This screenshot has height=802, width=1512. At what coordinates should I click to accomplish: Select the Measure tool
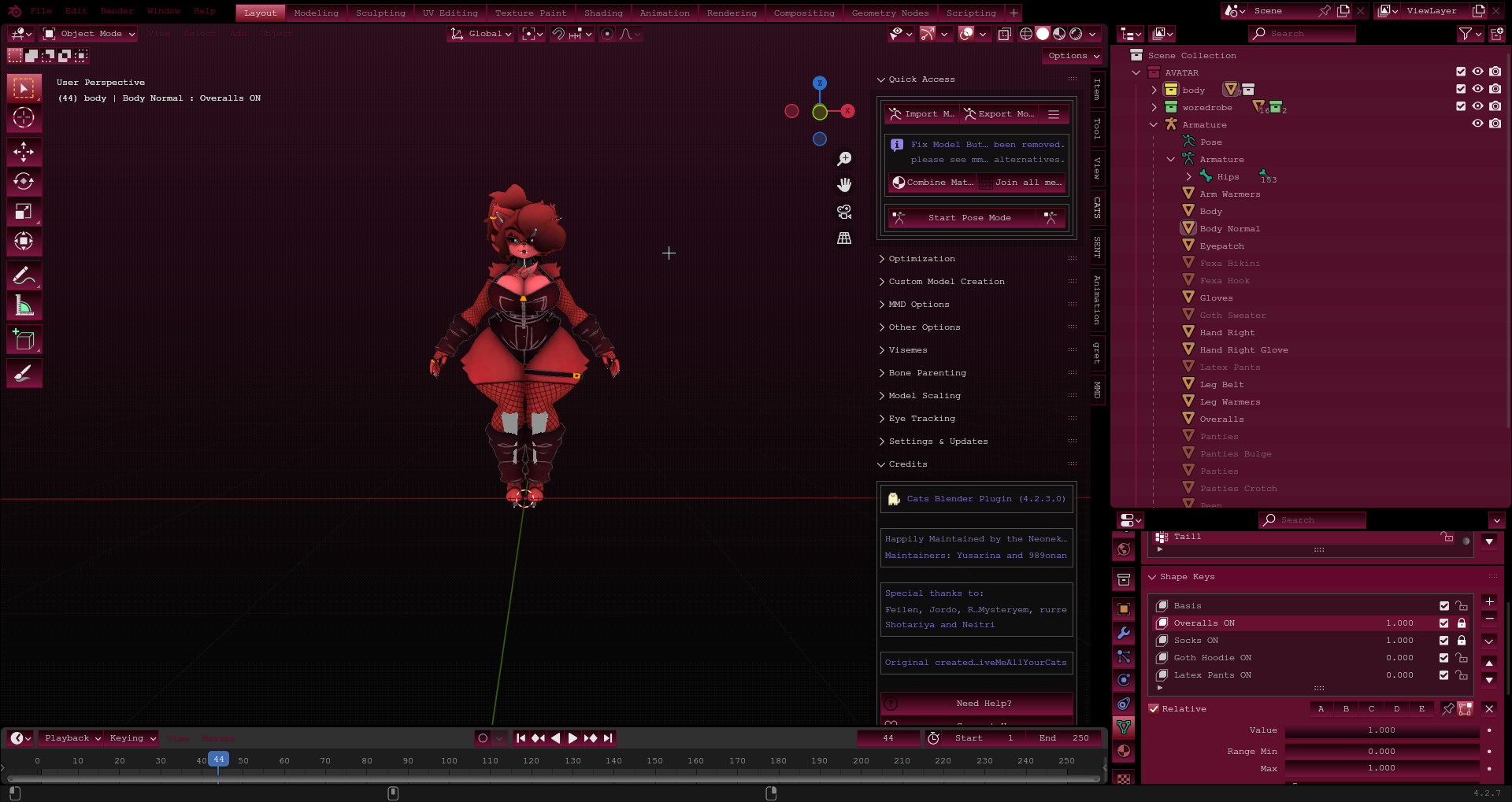pos(24,306)
